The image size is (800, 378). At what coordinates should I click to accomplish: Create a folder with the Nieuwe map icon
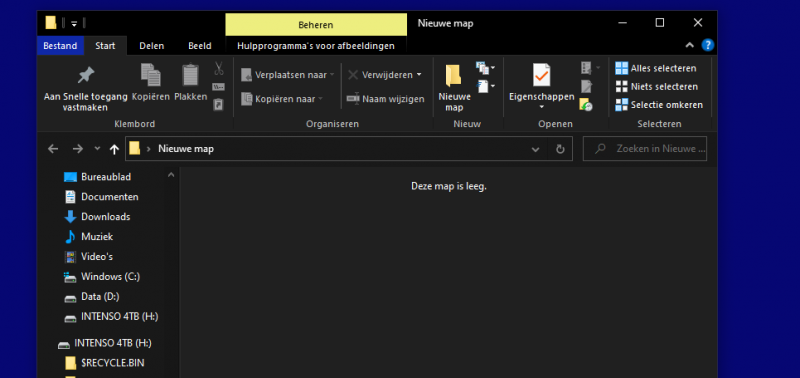click(454, 76)
